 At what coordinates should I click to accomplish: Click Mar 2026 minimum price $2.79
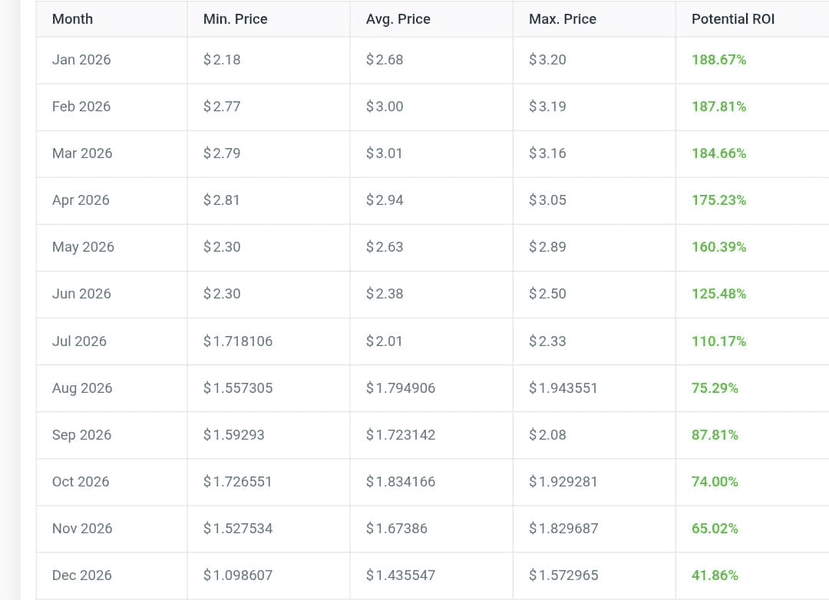click(x=221, y=154)
